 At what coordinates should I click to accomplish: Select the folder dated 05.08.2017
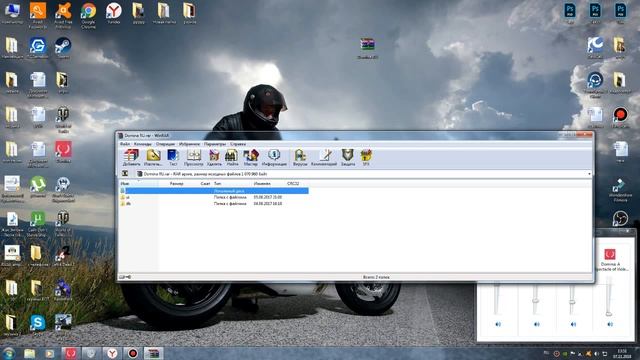(x=214, y=197)
